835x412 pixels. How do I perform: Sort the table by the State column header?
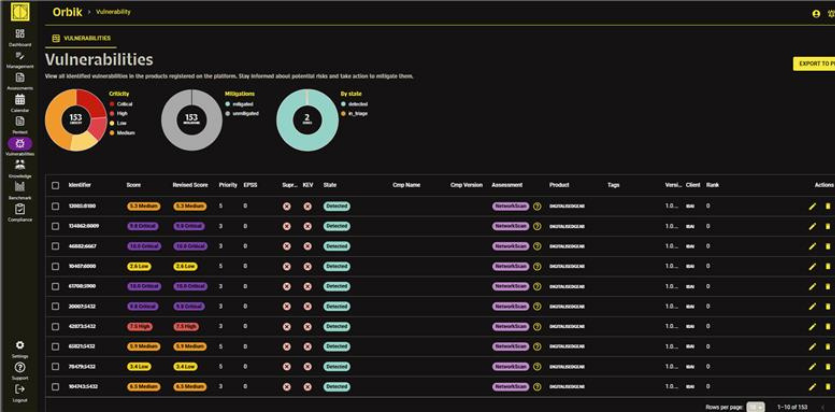(x=330, y=185)
